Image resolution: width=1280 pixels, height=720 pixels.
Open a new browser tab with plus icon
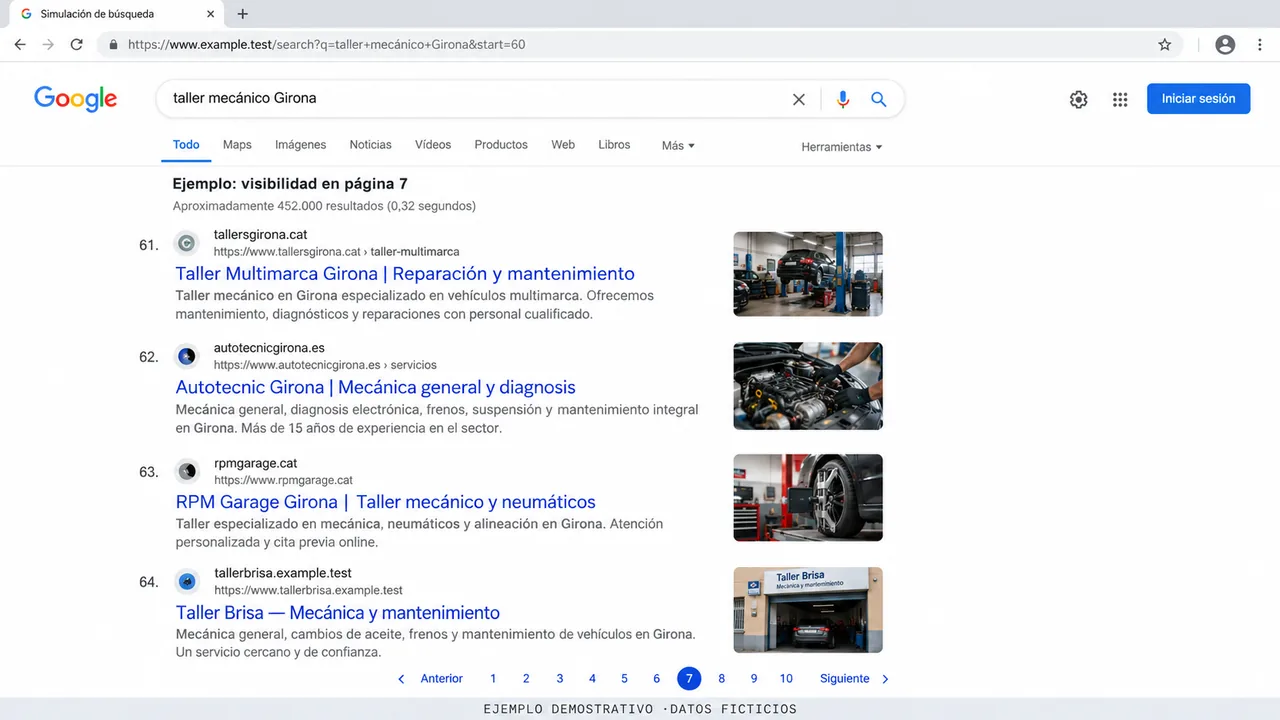[x=242, y=14]
